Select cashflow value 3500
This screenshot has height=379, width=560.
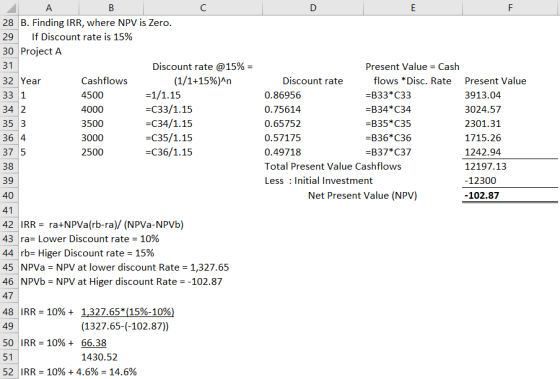pyautogui.click(x=92, y=124)
